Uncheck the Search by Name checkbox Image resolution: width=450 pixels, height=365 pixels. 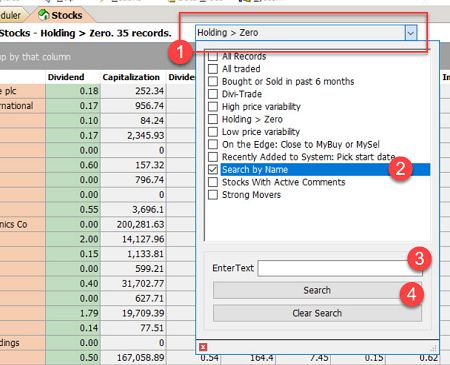213,169
